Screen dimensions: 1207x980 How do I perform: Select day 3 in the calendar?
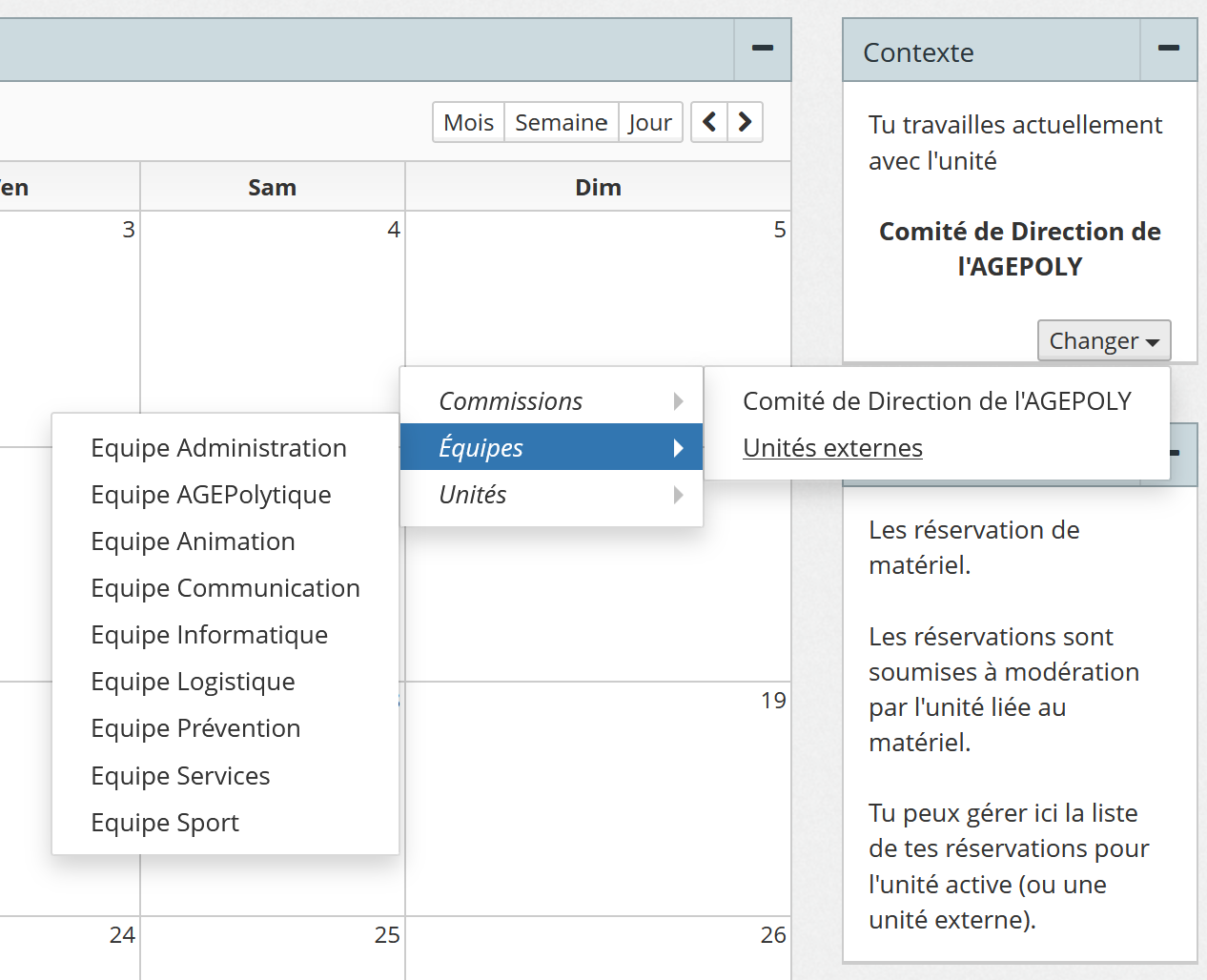pos(129,229)
